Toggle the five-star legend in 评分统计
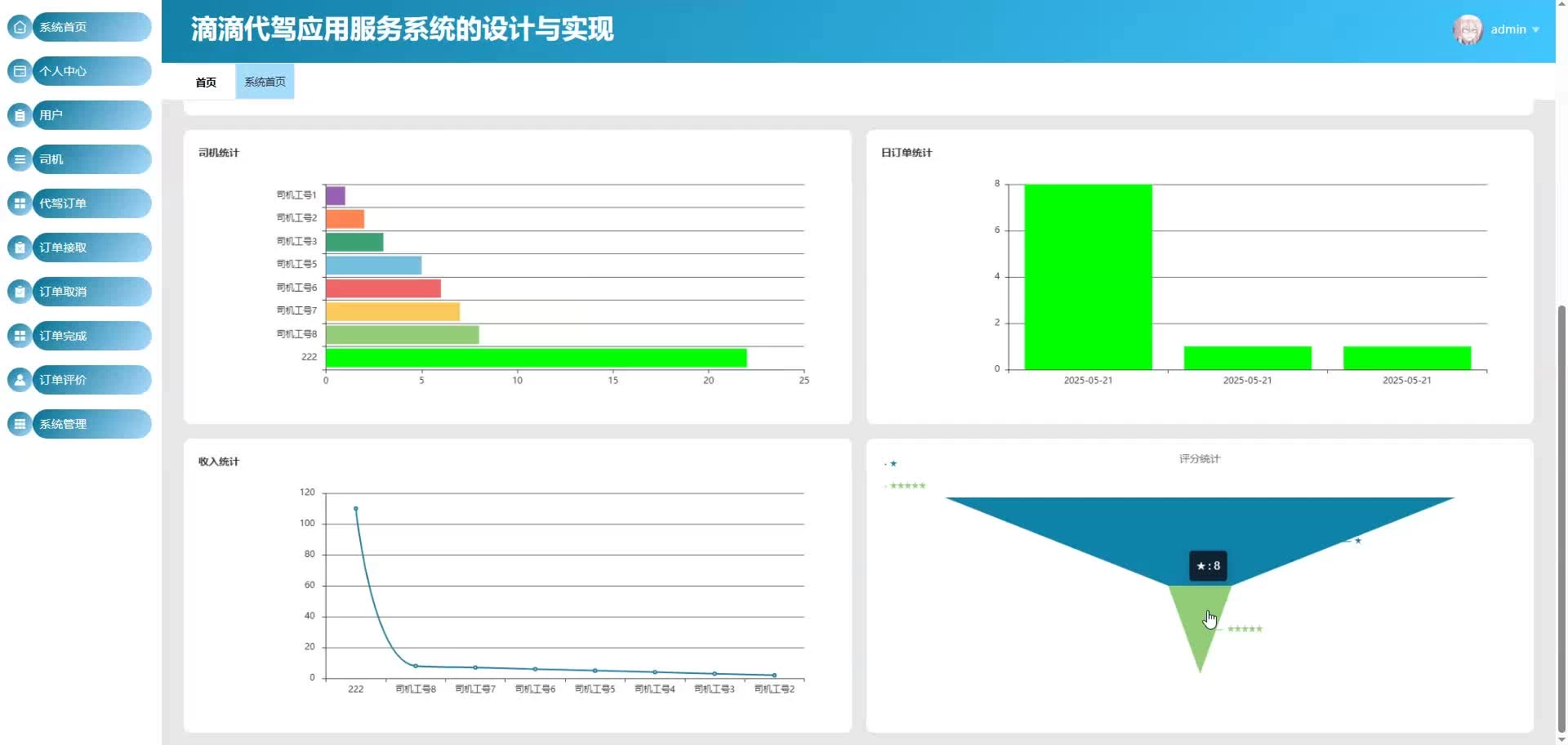Screen dimensions: 1568x745 905,485
